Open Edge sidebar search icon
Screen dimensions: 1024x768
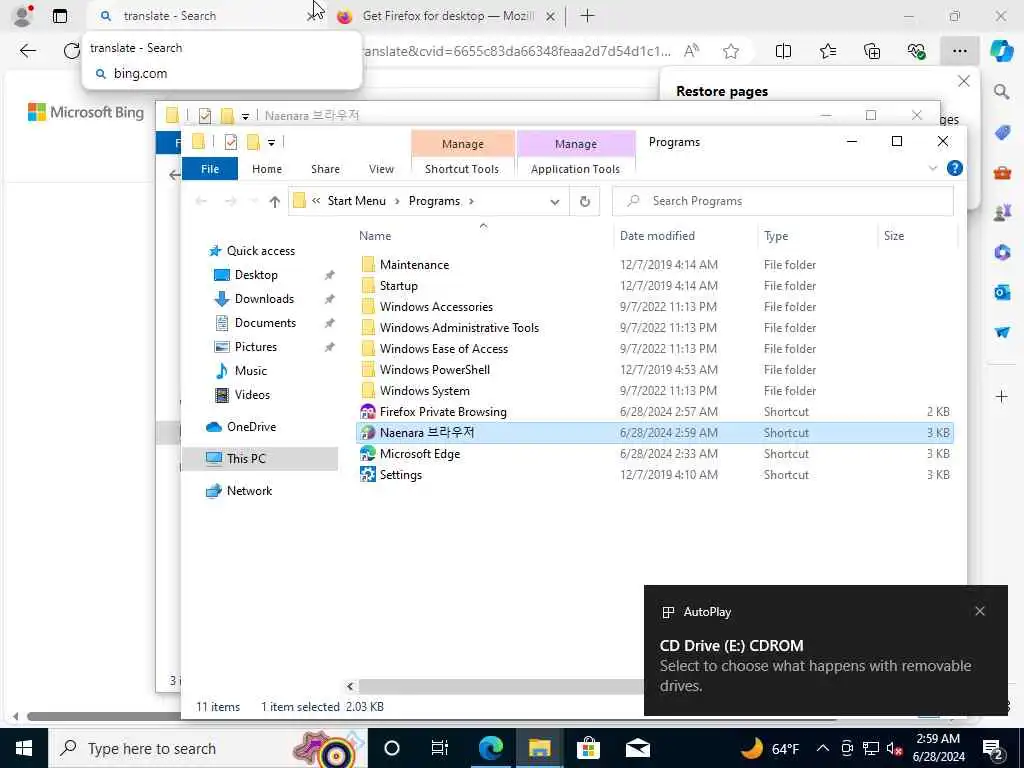pos(1002,91)
